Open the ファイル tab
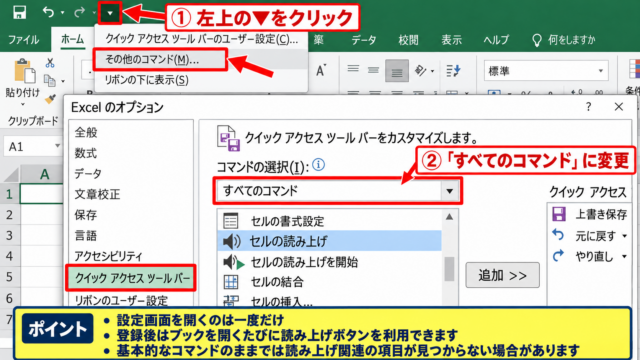 23,40
